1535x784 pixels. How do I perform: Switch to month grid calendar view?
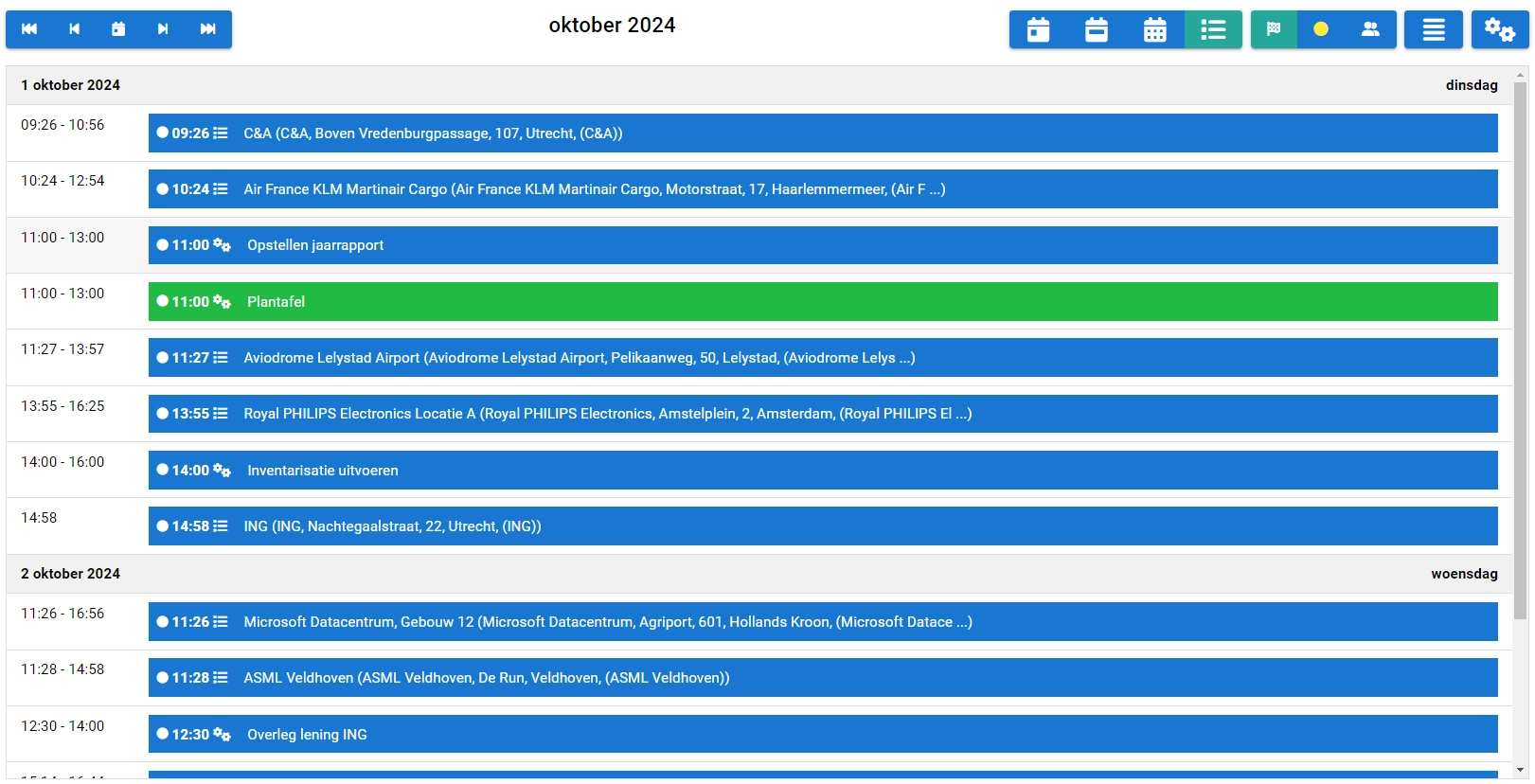point(1154,30)
